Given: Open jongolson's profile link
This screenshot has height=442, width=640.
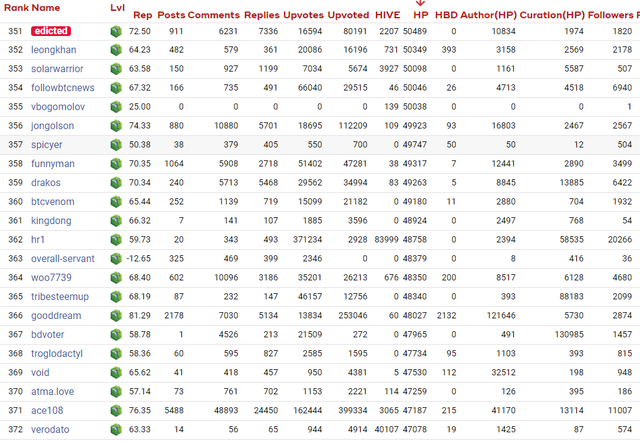Looking at the screenshot, I should pyautogui.click(x=53, y=126).
